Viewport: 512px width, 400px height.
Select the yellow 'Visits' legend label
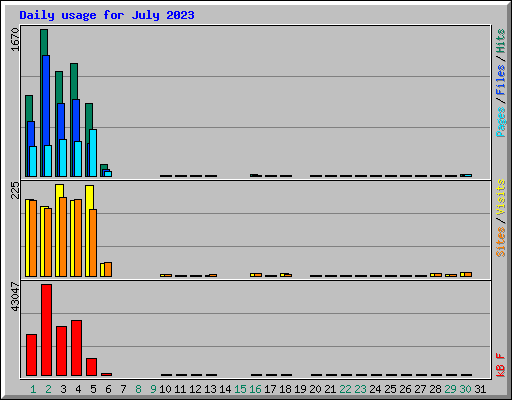(501, 197)
